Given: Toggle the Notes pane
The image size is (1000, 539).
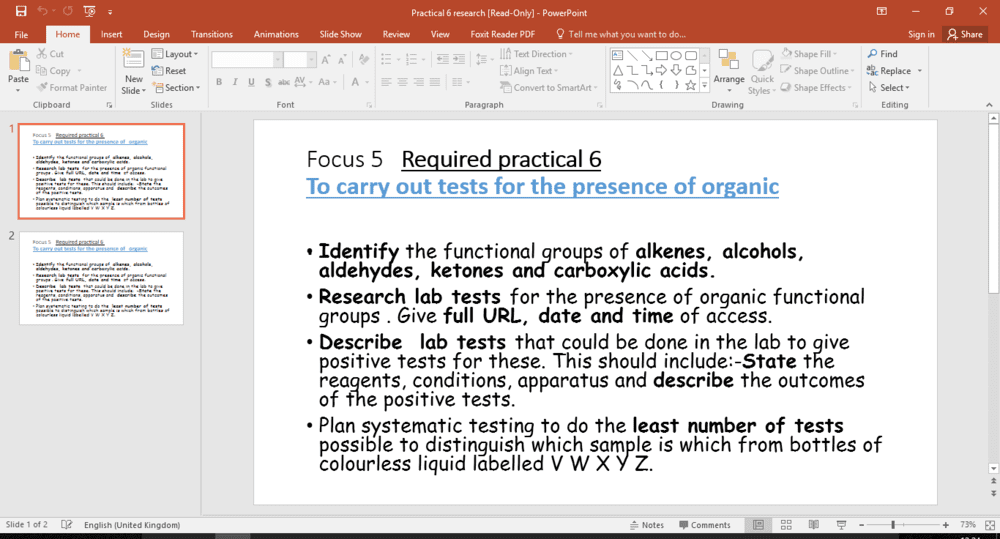Looking at the screenshot, I should click(645, 525).
